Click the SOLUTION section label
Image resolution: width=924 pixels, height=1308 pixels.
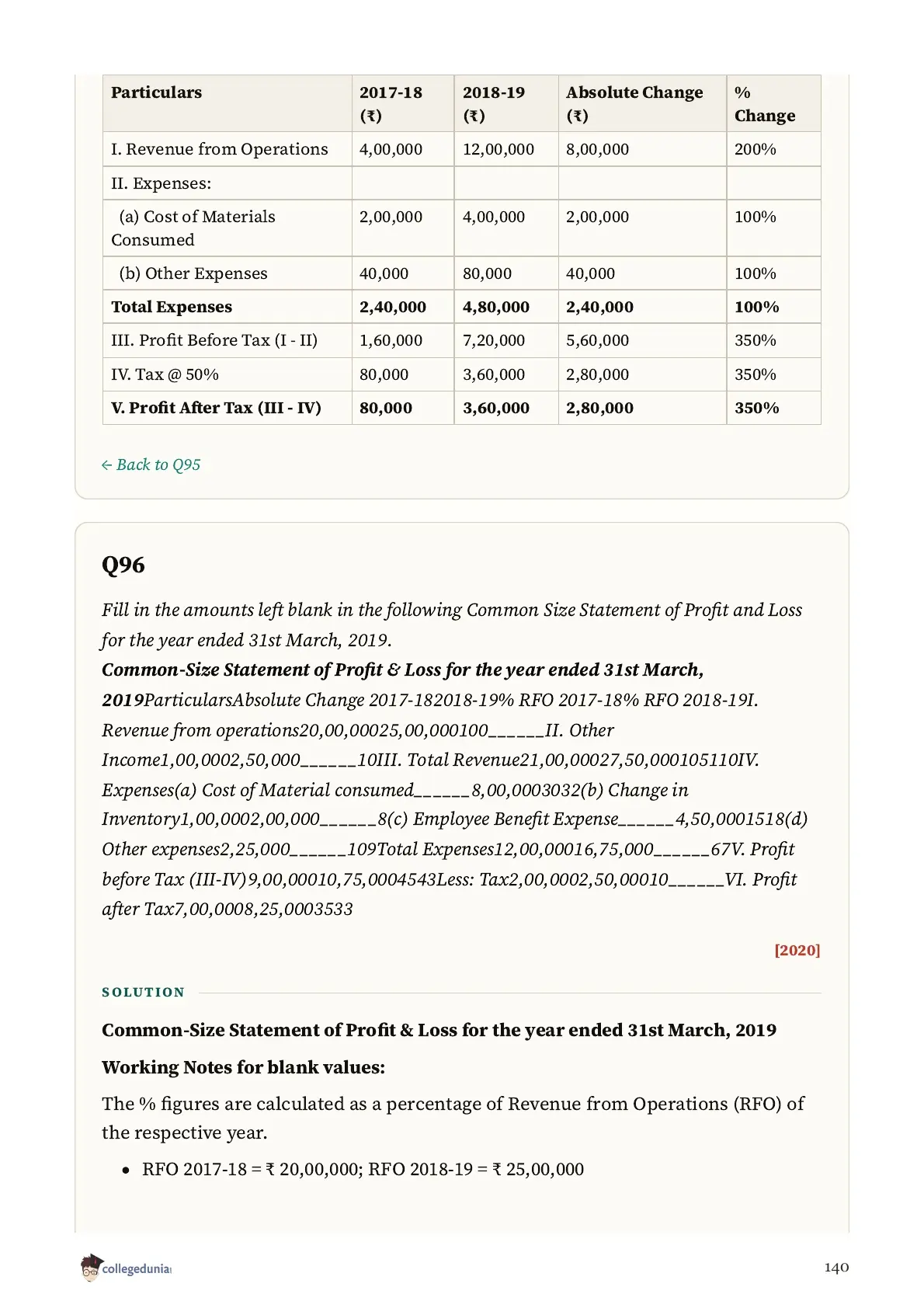[144, 992]
